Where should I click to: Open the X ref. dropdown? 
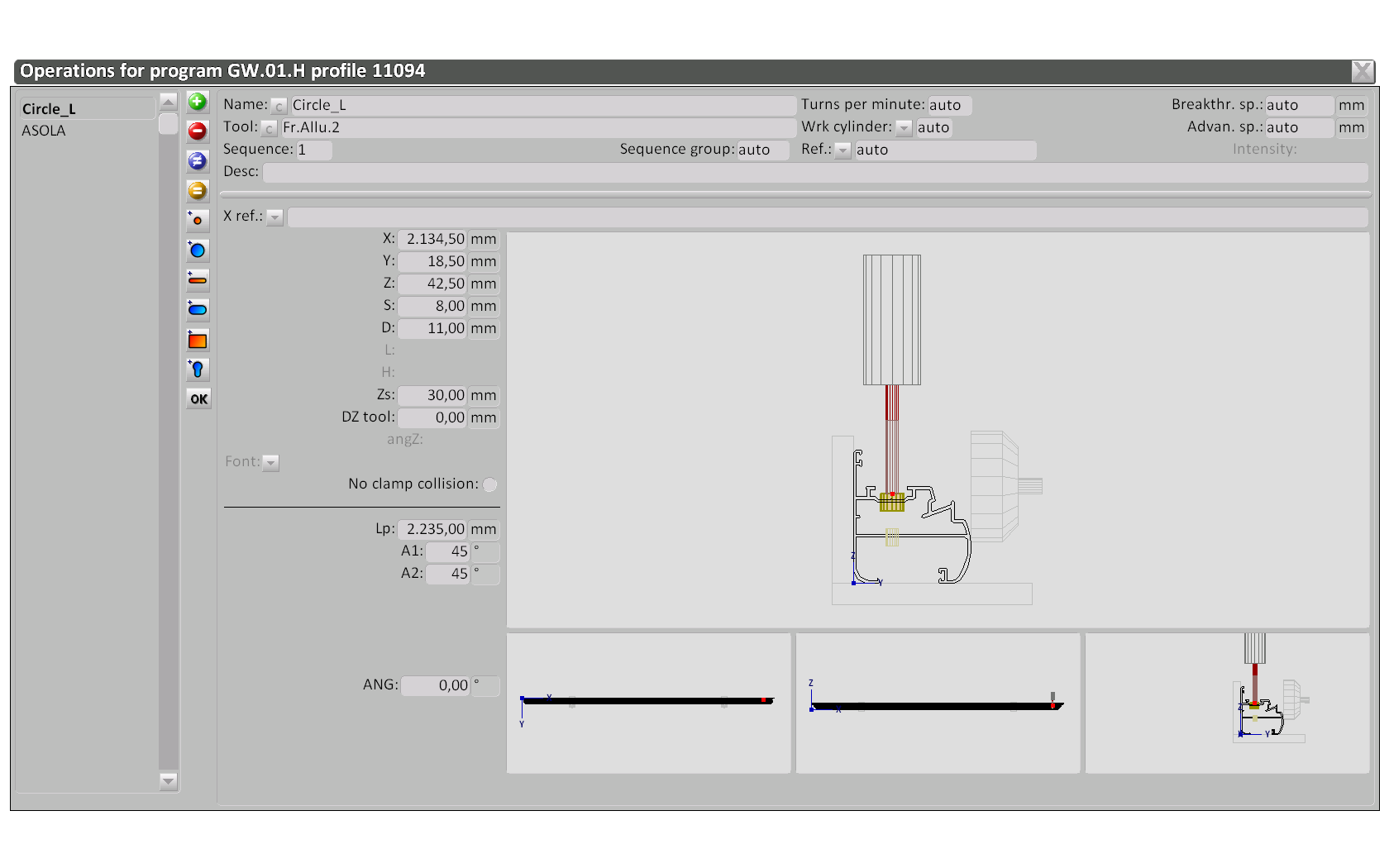275,217
